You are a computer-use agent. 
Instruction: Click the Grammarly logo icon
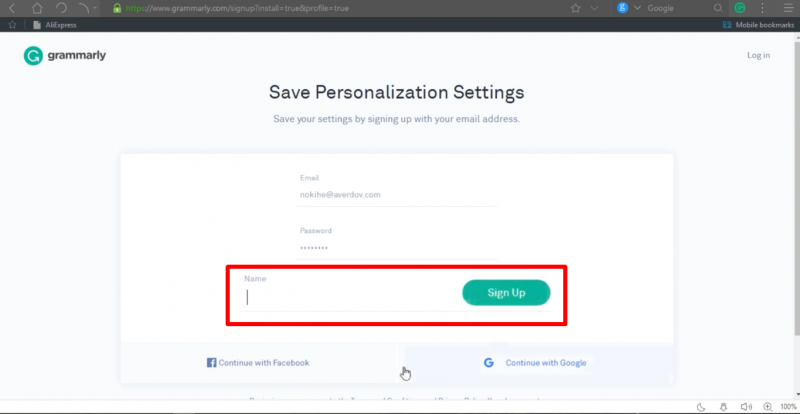32,56
